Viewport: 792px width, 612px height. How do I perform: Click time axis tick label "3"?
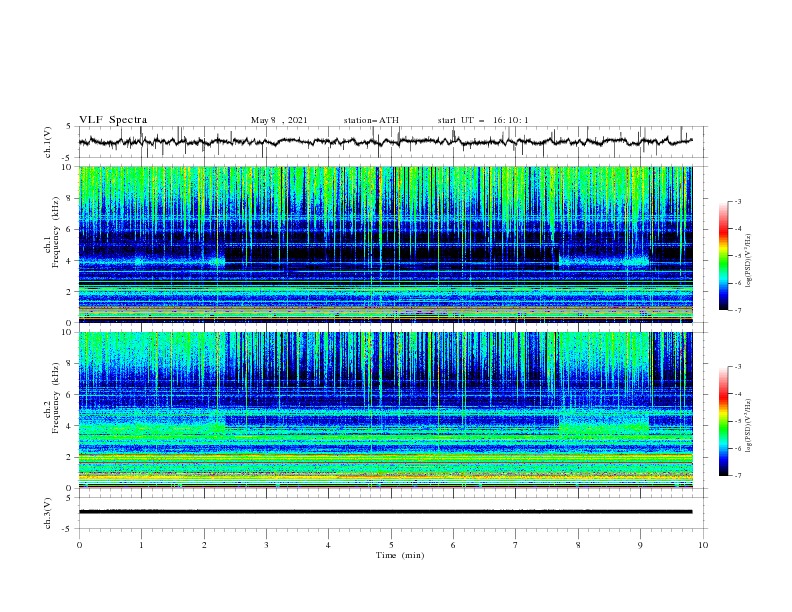pos(266,545)
